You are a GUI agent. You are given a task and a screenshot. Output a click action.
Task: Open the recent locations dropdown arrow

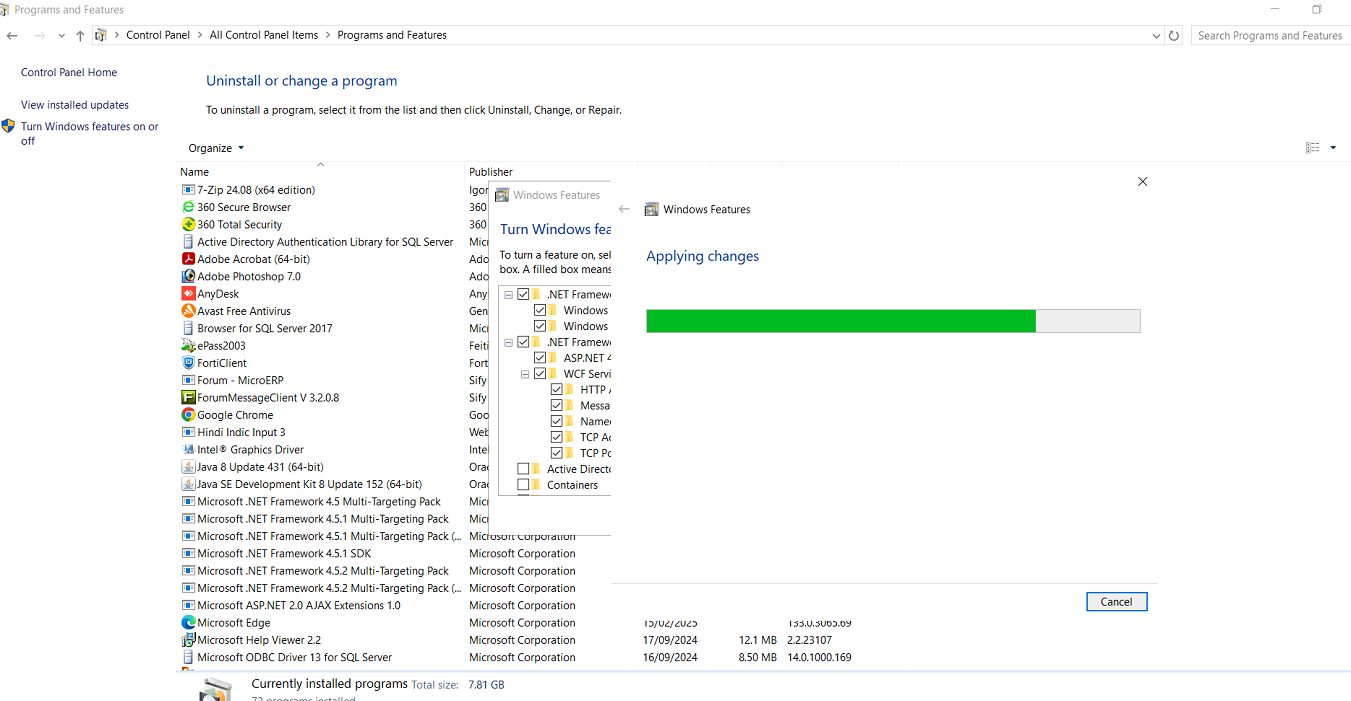click(x=61, y=35)
